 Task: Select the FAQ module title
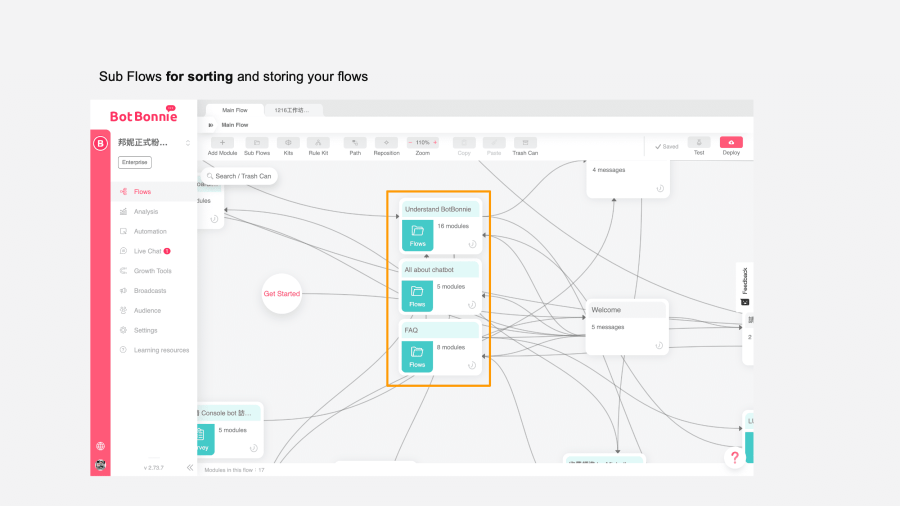point(411,330)
